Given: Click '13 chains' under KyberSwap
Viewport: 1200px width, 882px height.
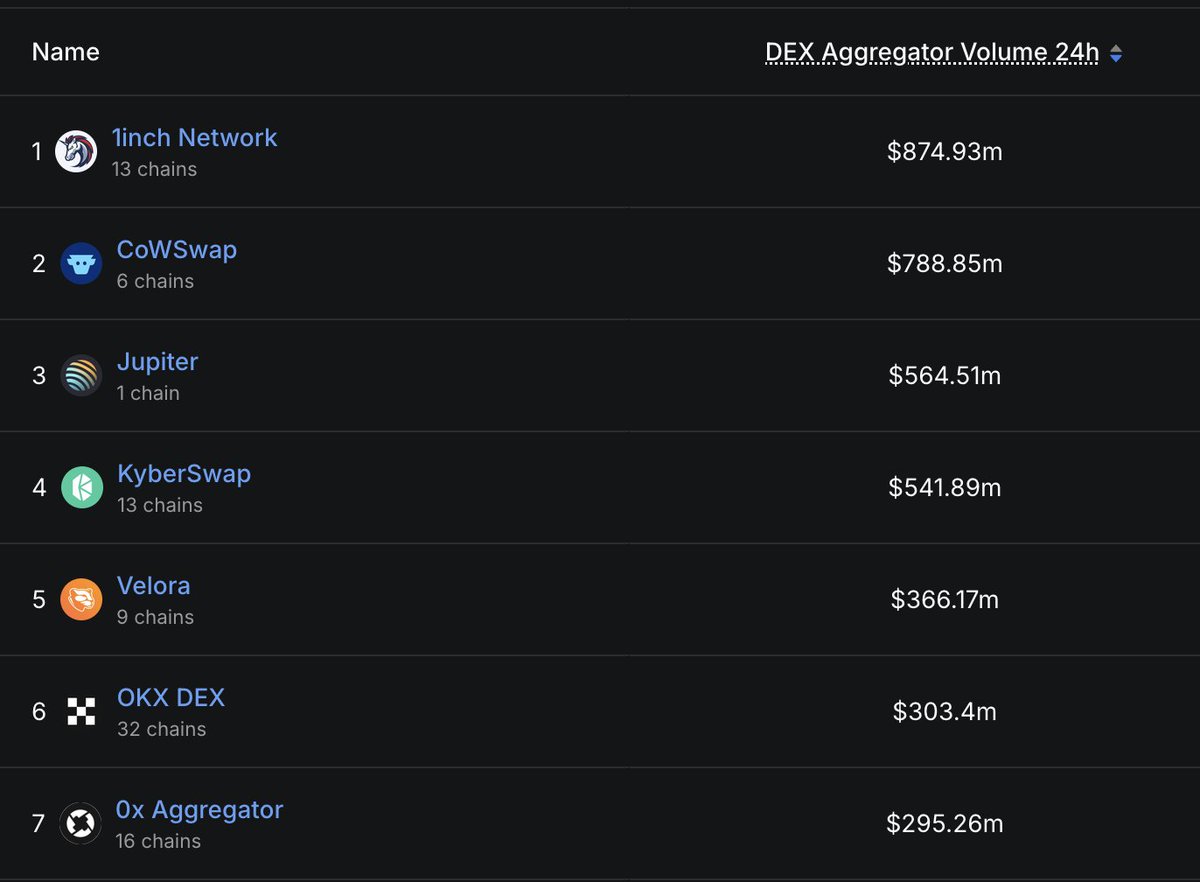Looking at the screenshot, I should coord(160,505).
